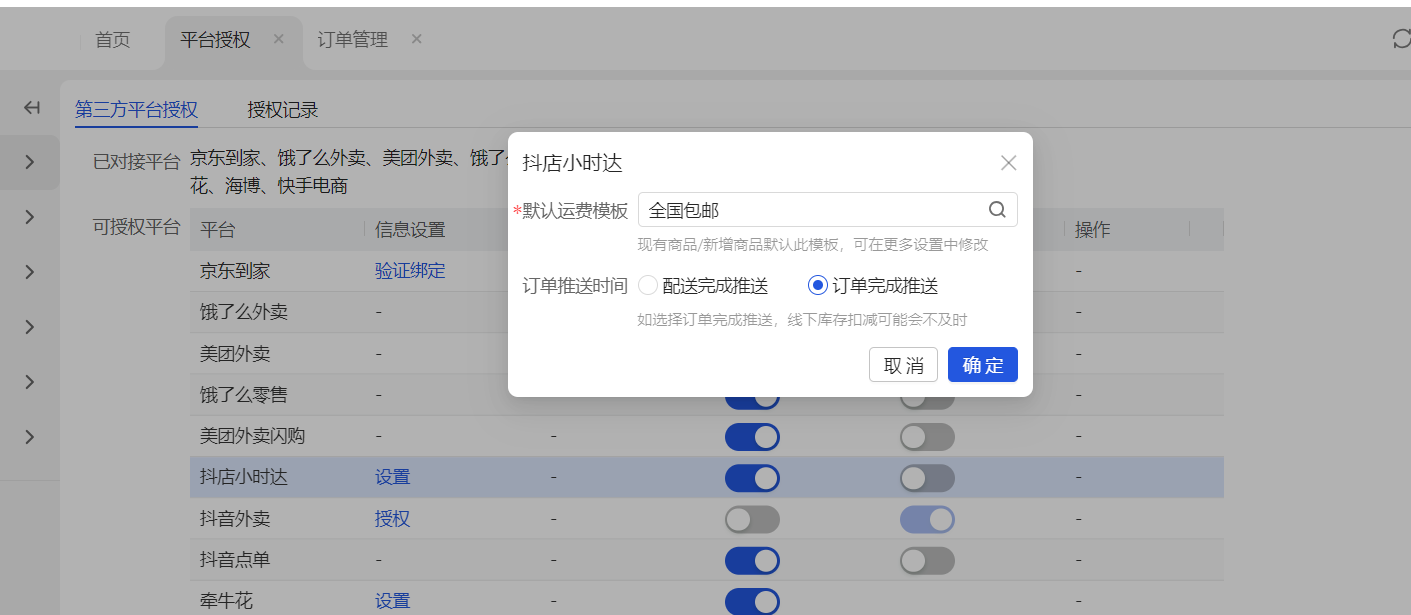Screen dimensions: 1411x615
Task: Click the 饿了么外卖 platform cell
Action: (x=244, y=312)
